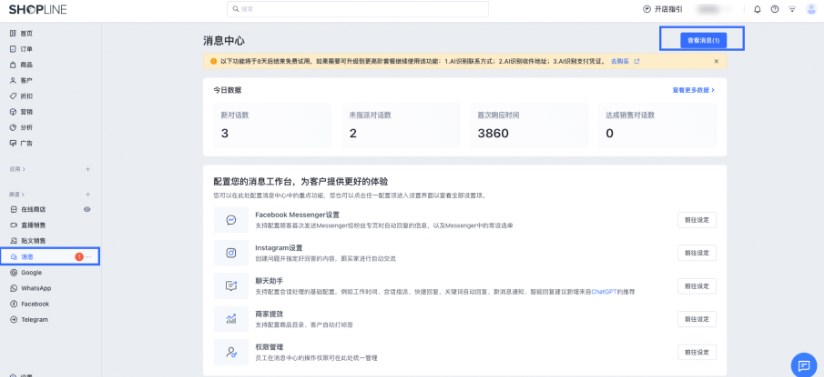Screen dimensions: 824x377
Task: Focus the top search field
Action: click(x=358, y=9)
